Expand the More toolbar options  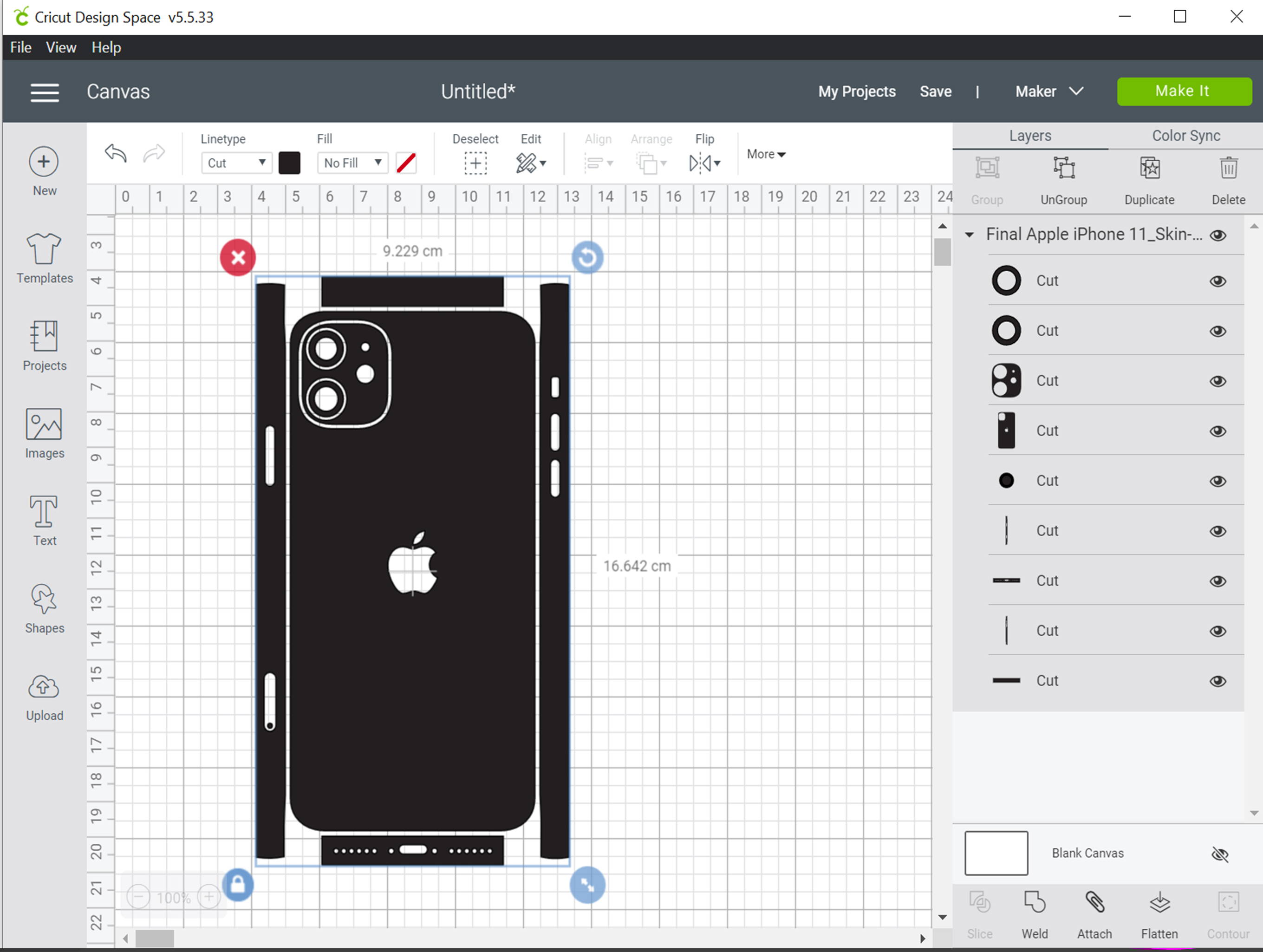766,154
